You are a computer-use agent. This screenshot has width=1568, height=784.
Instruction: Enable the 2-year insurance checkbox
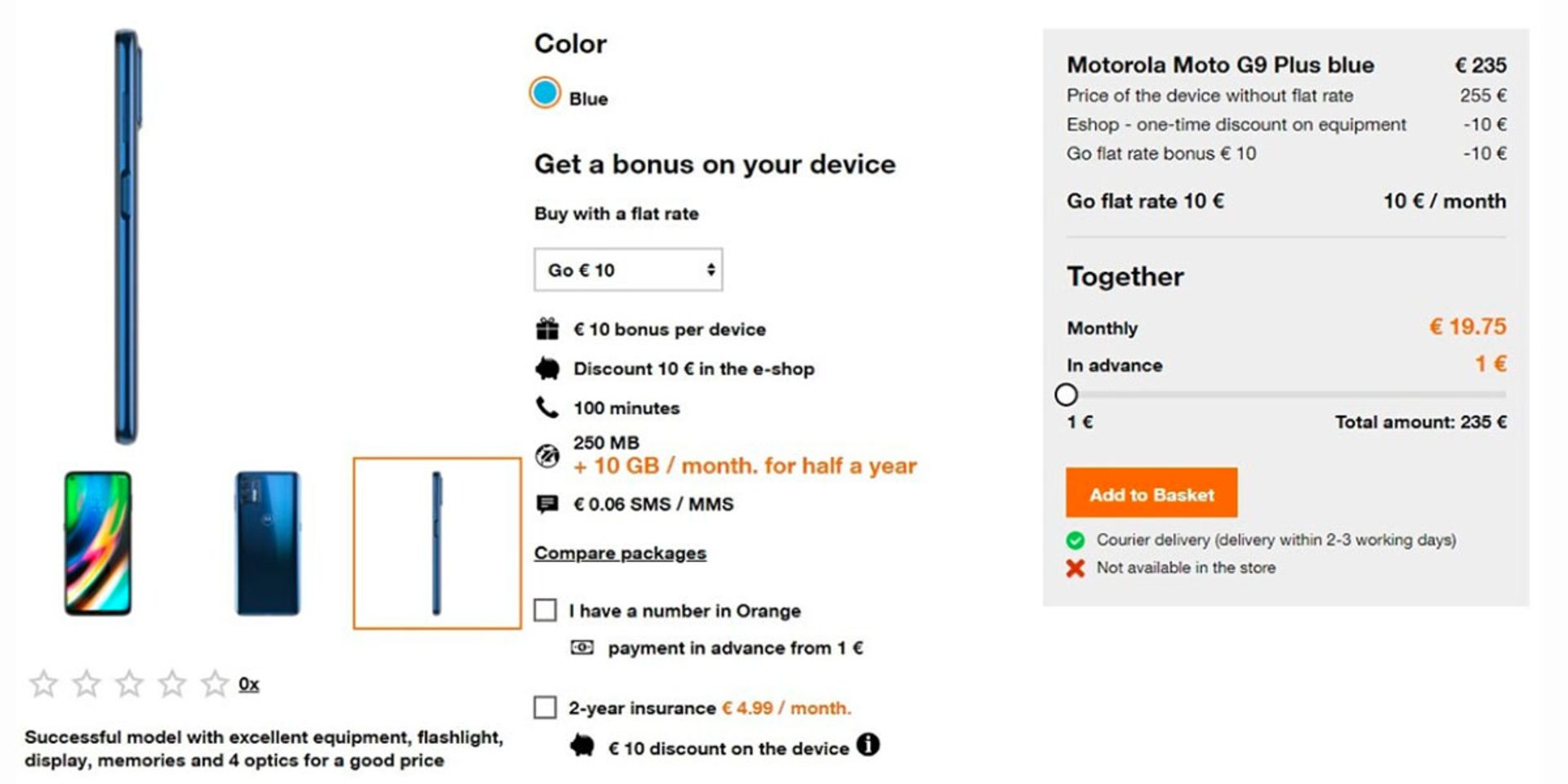coord(545,707)
